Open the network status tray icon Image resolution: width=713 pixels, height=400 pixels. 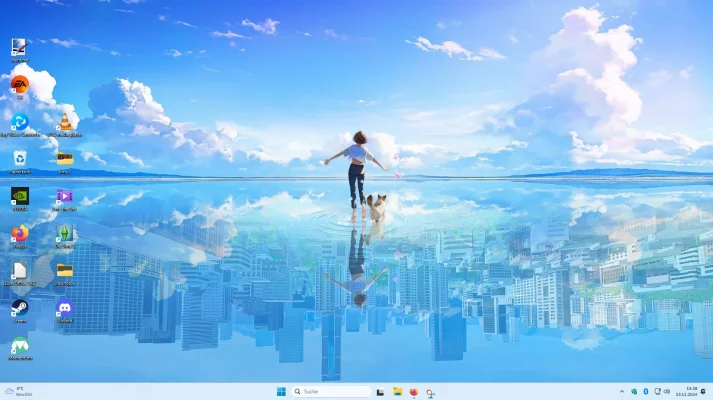[x=657, y=391]
